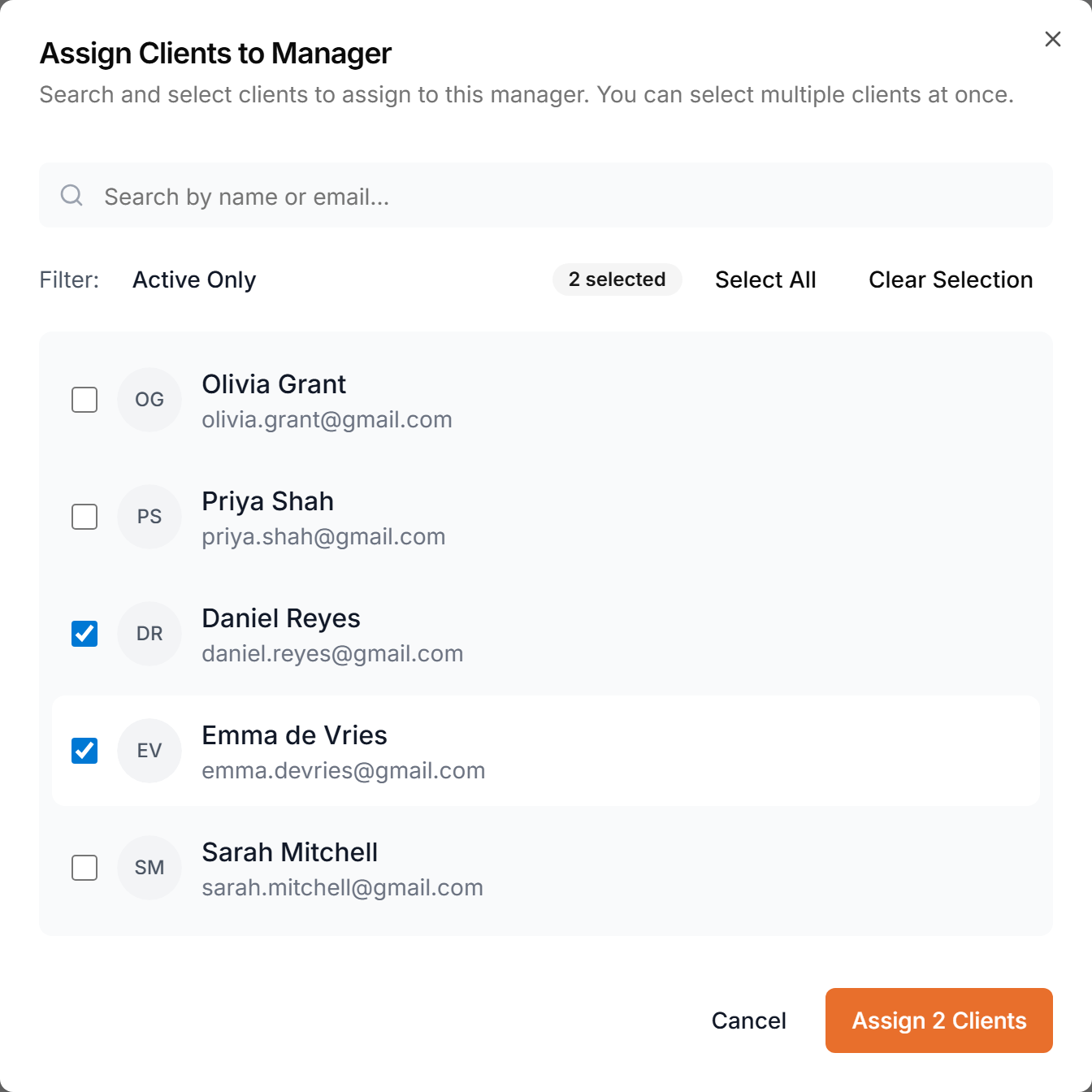This screenshot has height=1092, width=1092.
Task: Uncheck the Daniel Reyes checkbox
Action: [x=84, y=634]
